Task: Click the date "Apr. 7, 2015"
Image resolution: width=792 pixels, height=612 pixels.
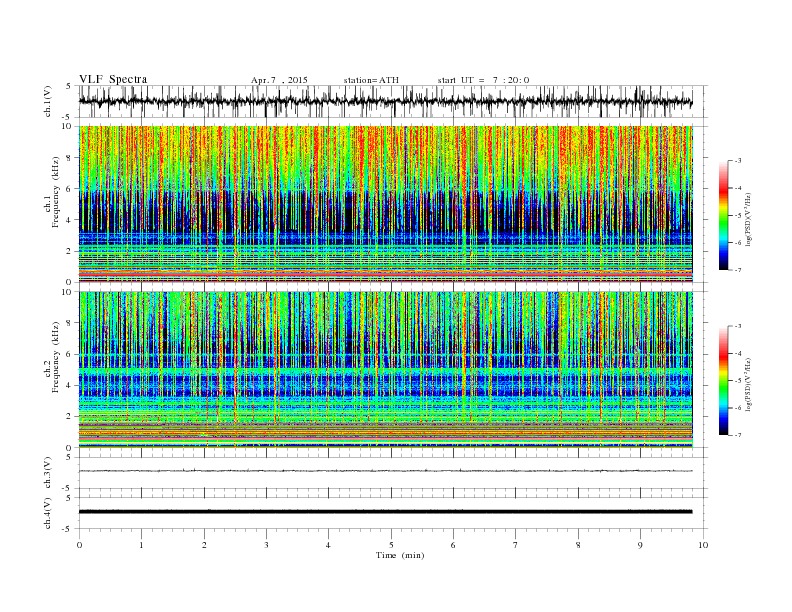Action: pos(279,80)
